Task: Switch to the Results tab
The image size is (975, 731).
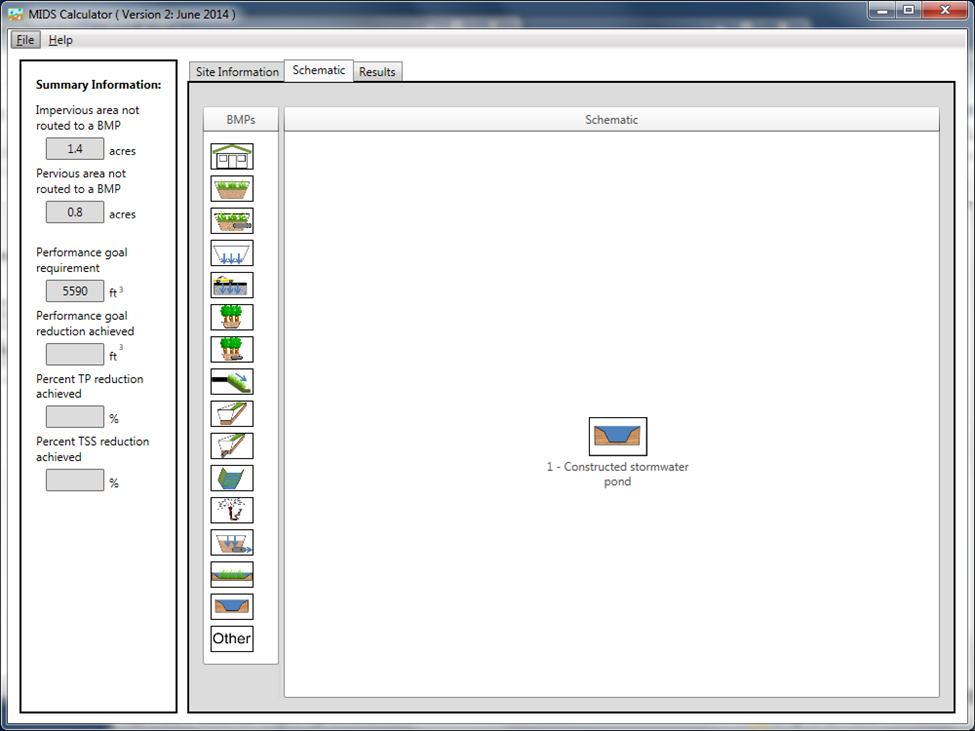Action: [x=377, y=72]
